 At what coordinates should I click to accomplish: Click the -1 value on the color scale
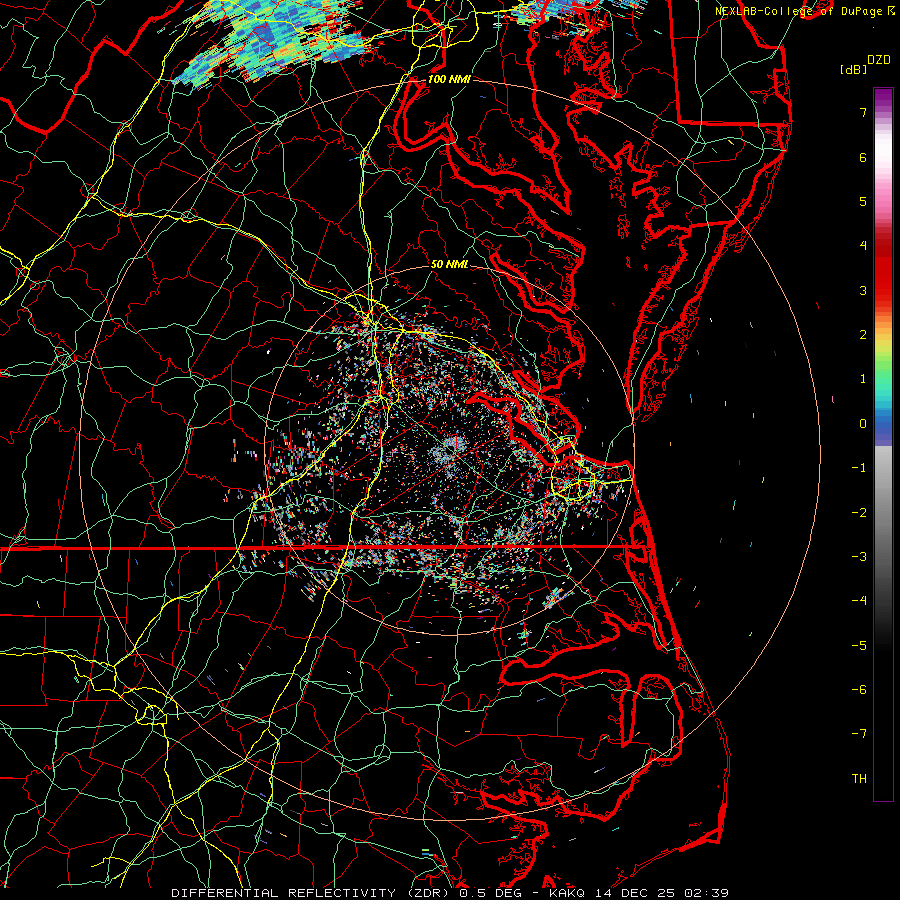pos(859,468)
